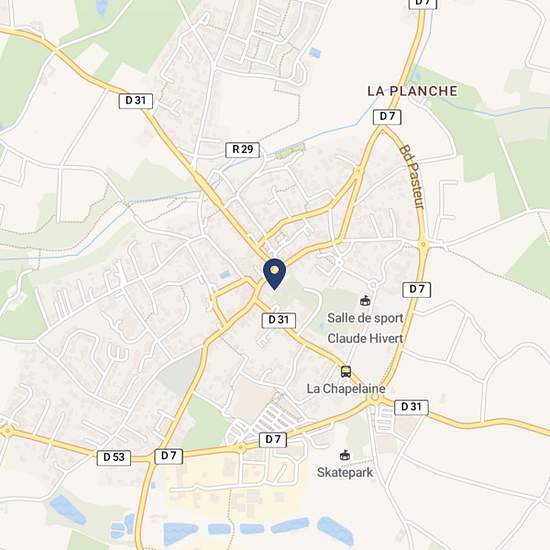
Task: Click the dark blue location pin marker
Action: point(274,274)
